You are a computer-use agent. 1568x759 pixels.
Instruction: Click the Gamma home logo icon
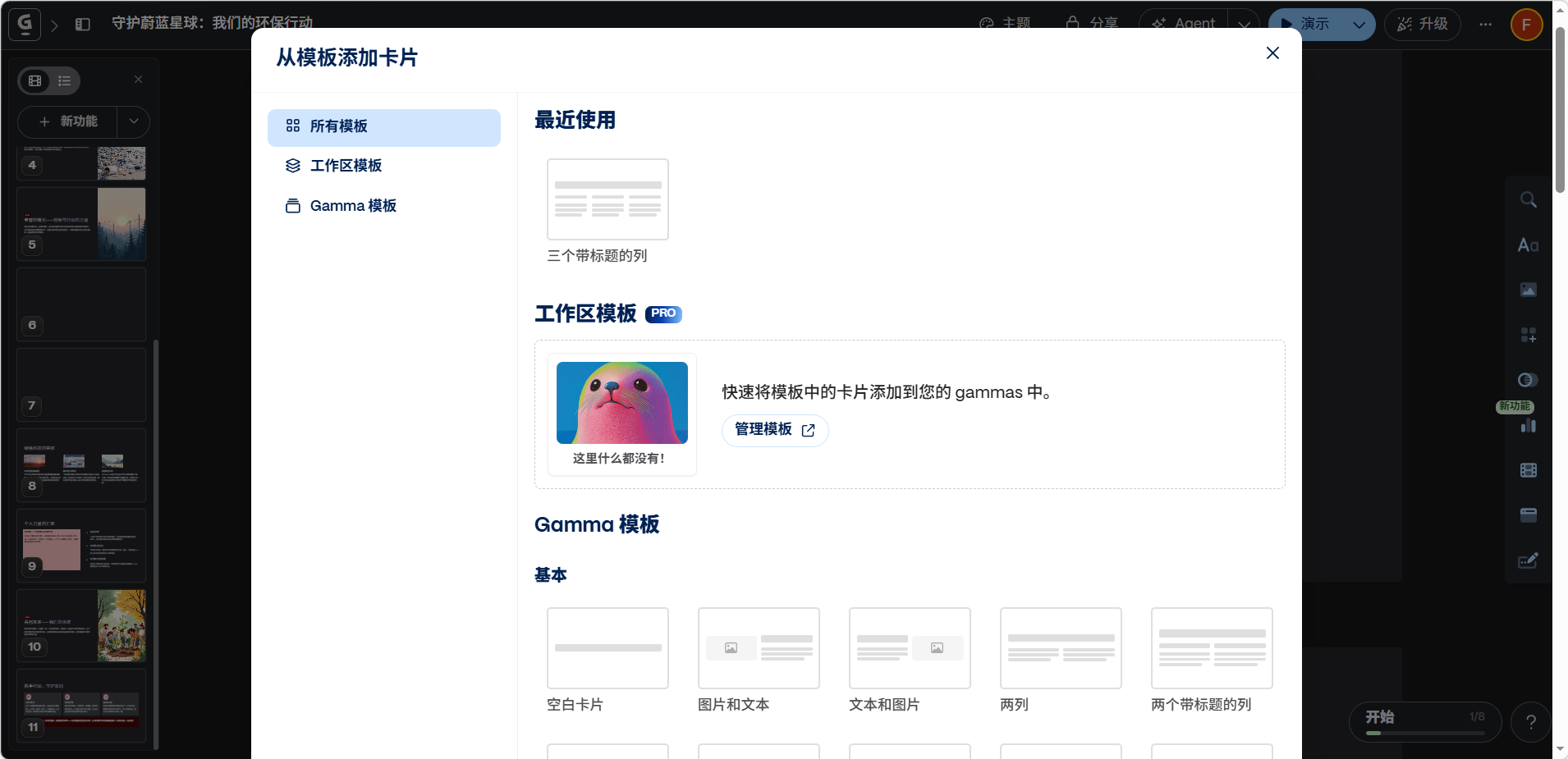(25, 24)
